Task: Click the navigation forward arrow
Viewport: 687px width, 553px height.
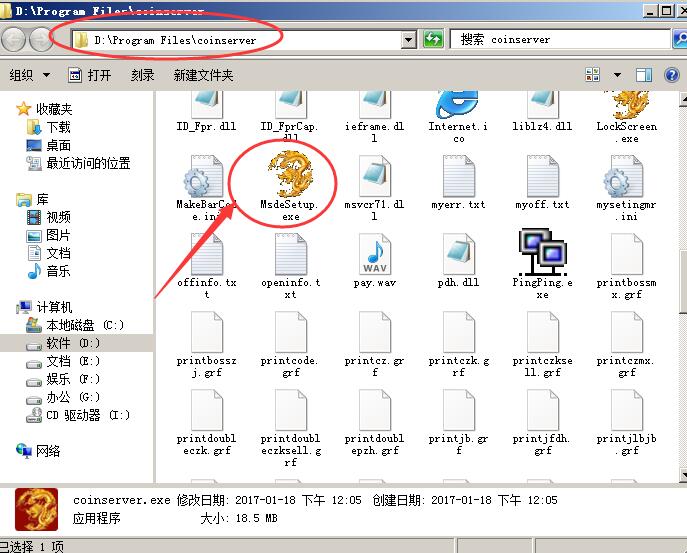Action: (x=41, y=40)
